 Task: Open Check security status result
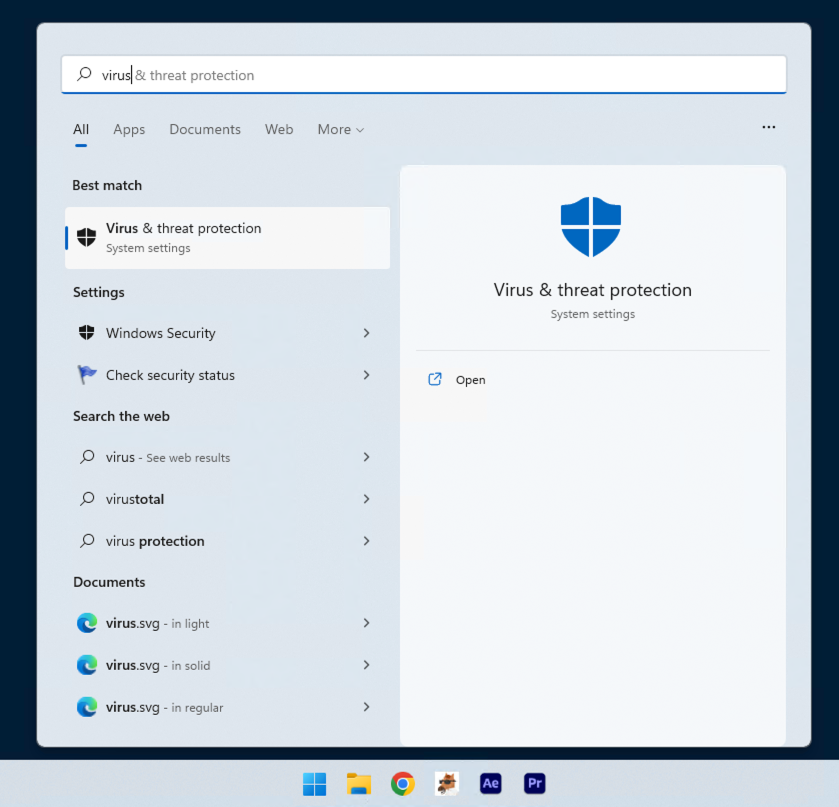click(x=227, y=375)
